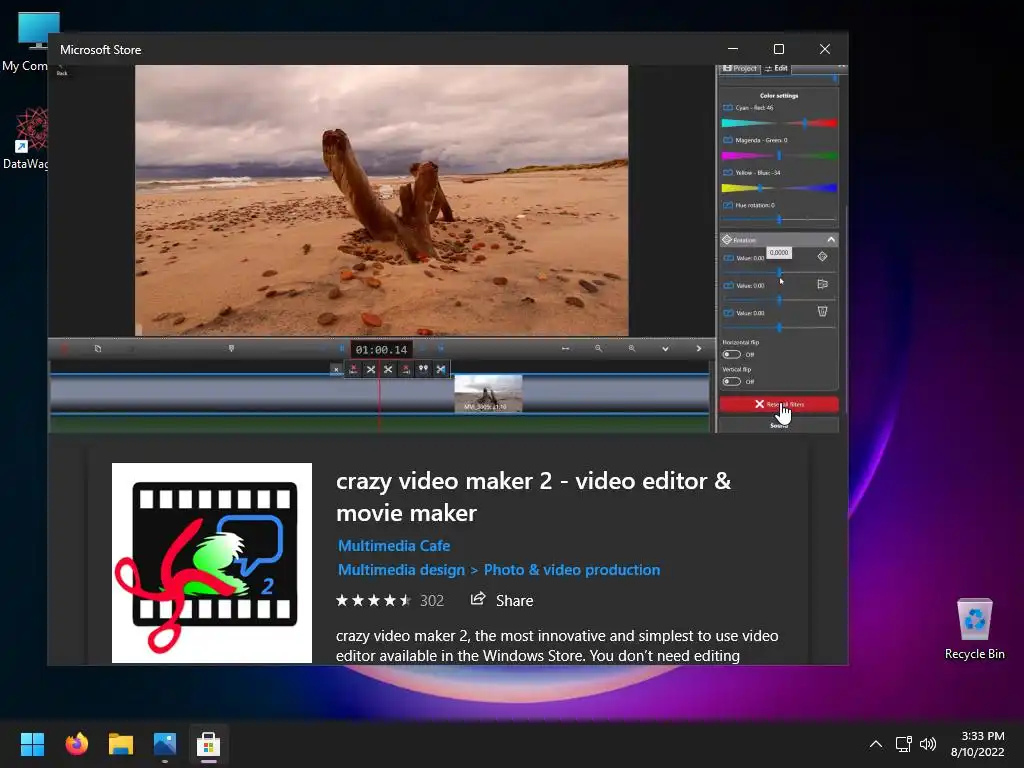Screen dimensions: 1024x768
Task: Click the Back button in Microsoft Store
Action: (x=62, y=70)
